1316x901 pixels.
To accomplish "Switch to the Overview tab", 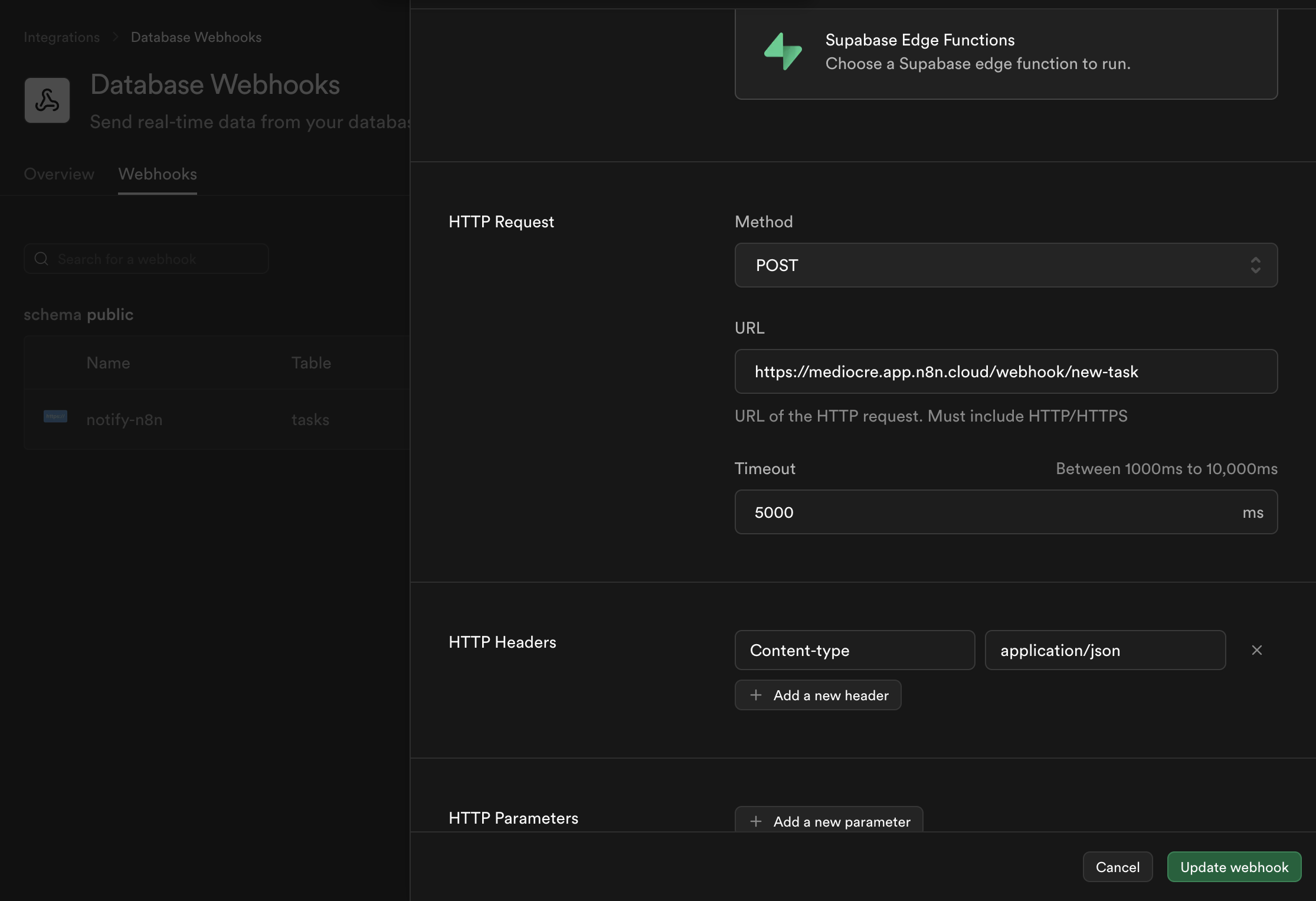I will 59,174.
